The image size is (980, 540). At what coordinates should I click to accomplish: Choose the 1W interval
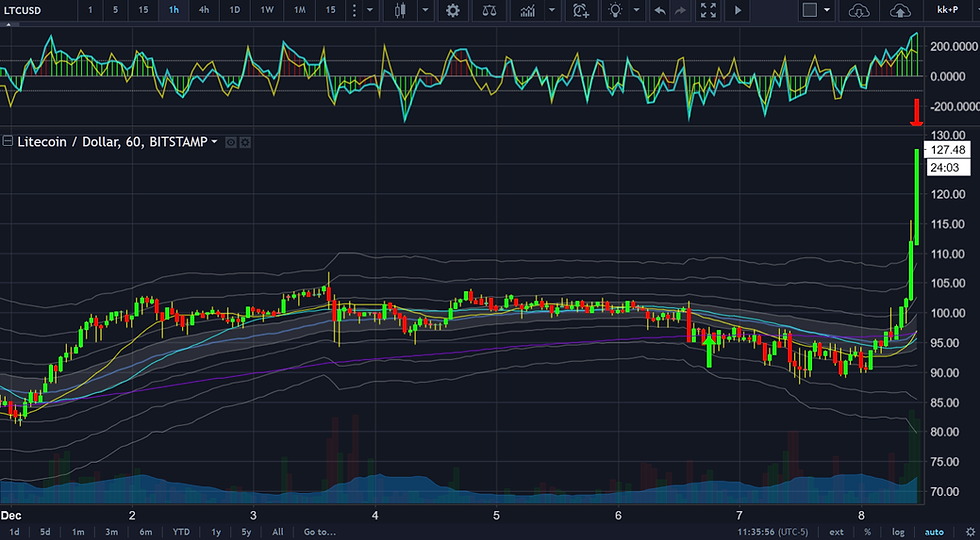[267, 10]
